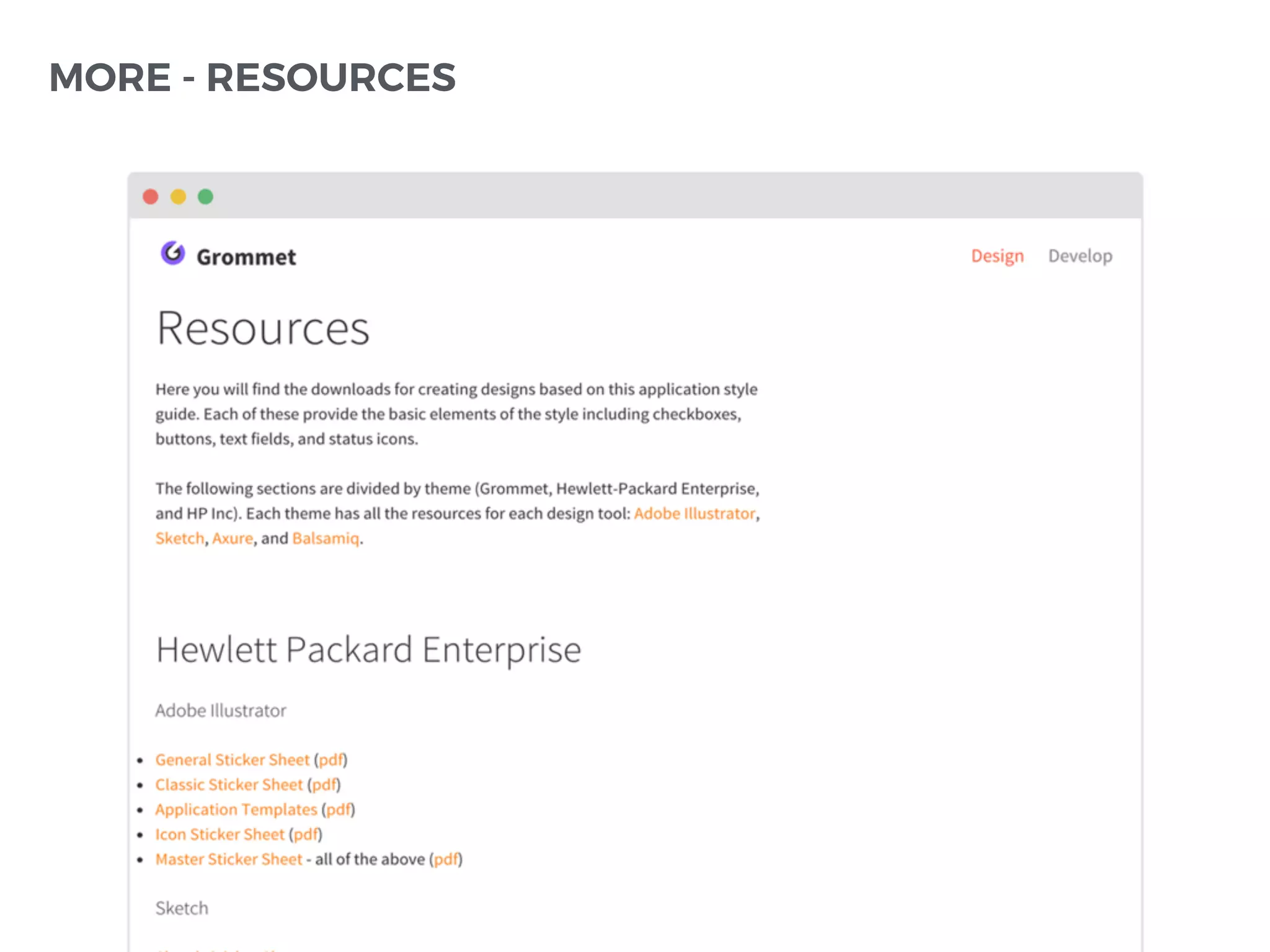
Task: Follow the Sketch link in paragraph
Action: (x=180, y=538)
